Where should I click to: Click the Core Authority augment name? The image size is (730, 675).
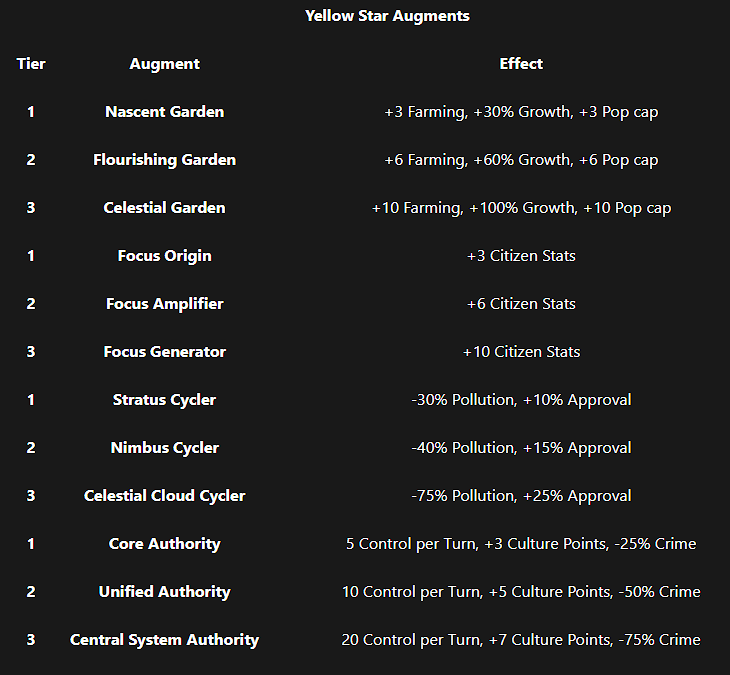pos(164,544)
